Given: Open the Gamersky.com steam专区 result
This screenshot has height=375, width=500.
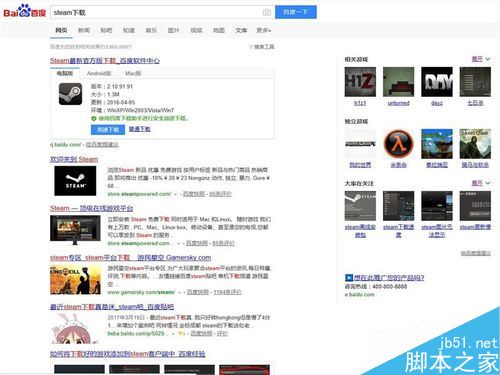Looking at the screenshot, I should tap(130, 258).
